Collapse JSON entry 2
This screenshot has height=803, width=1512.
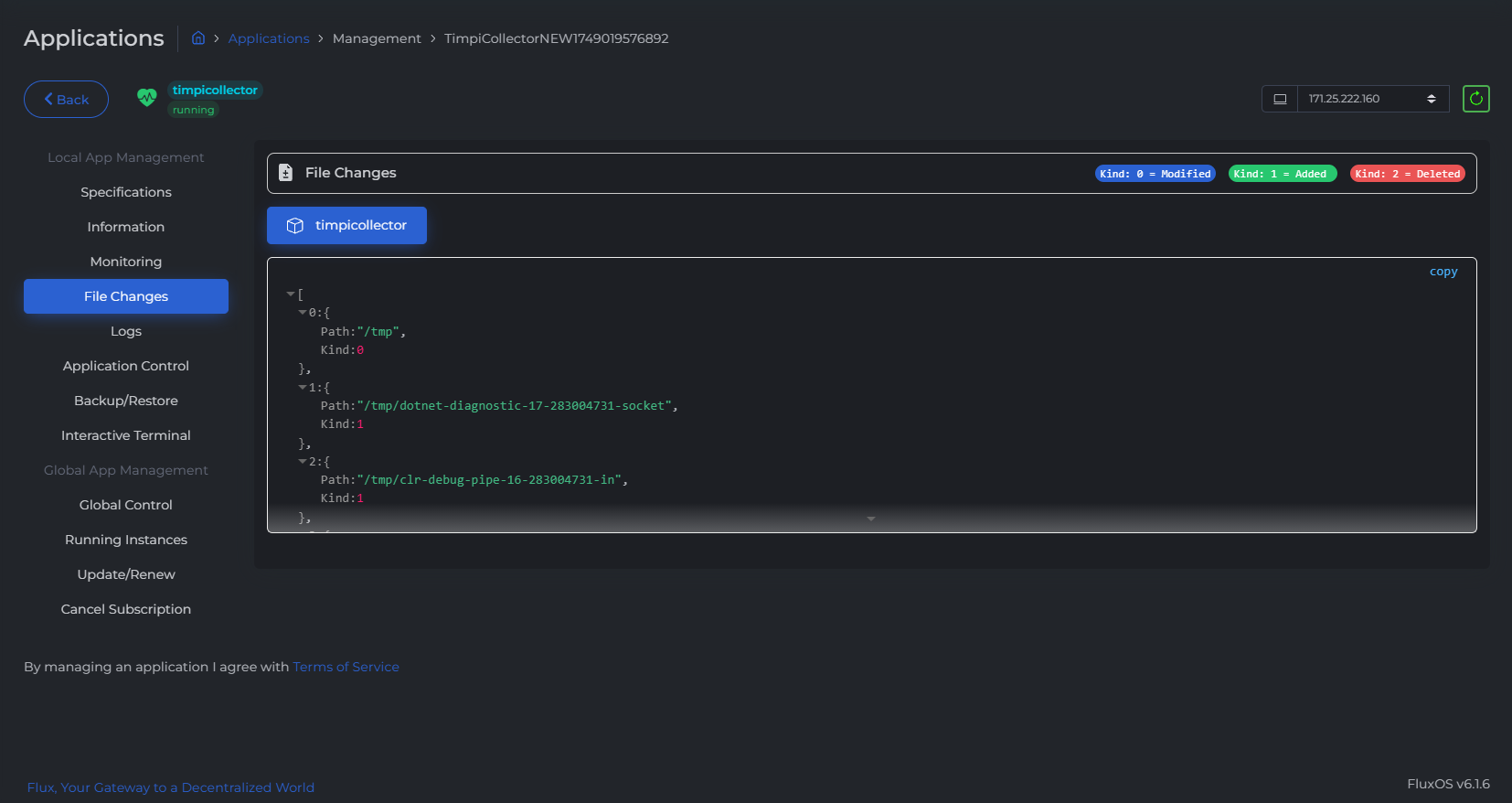coord(303,462)
